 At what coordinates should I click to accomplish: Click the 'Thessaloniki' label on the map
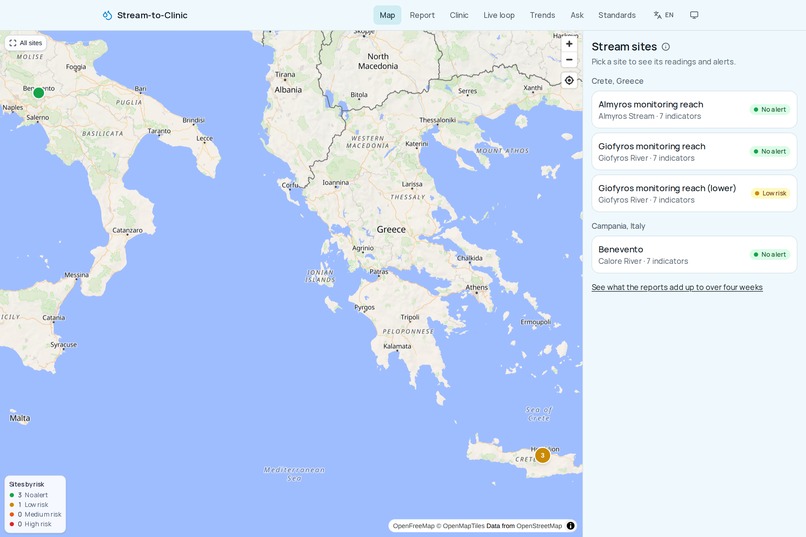437,120
